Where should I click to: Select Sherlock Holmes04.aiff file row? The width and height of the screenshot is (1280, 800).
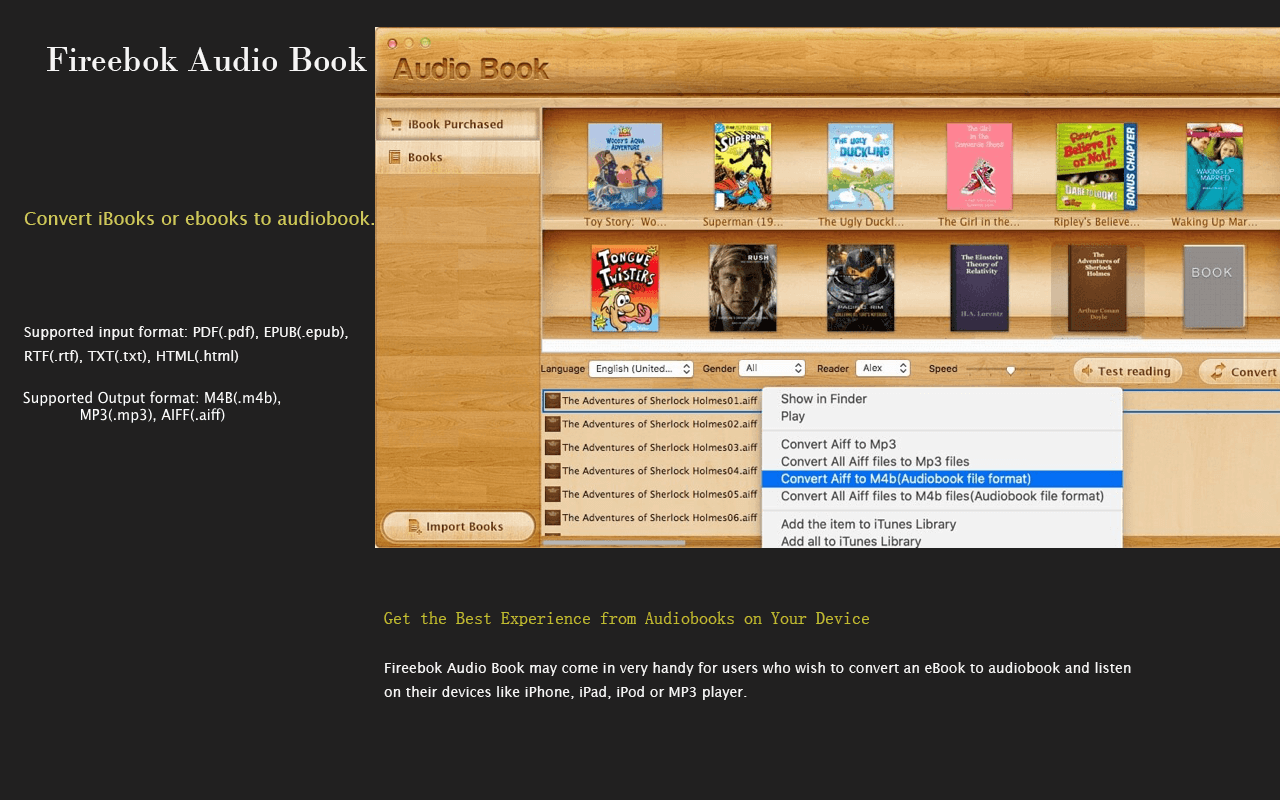pyautogui.click(x=652, y=471)
